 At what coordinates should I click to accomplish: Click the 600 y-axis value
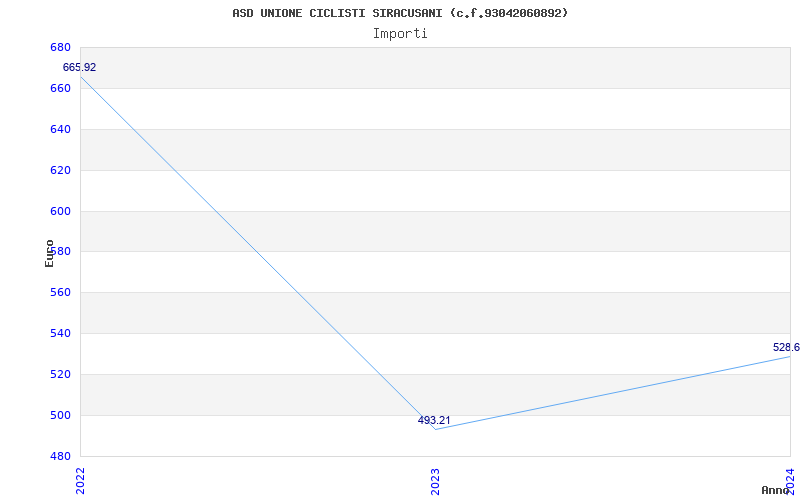(x=60, y=211)
